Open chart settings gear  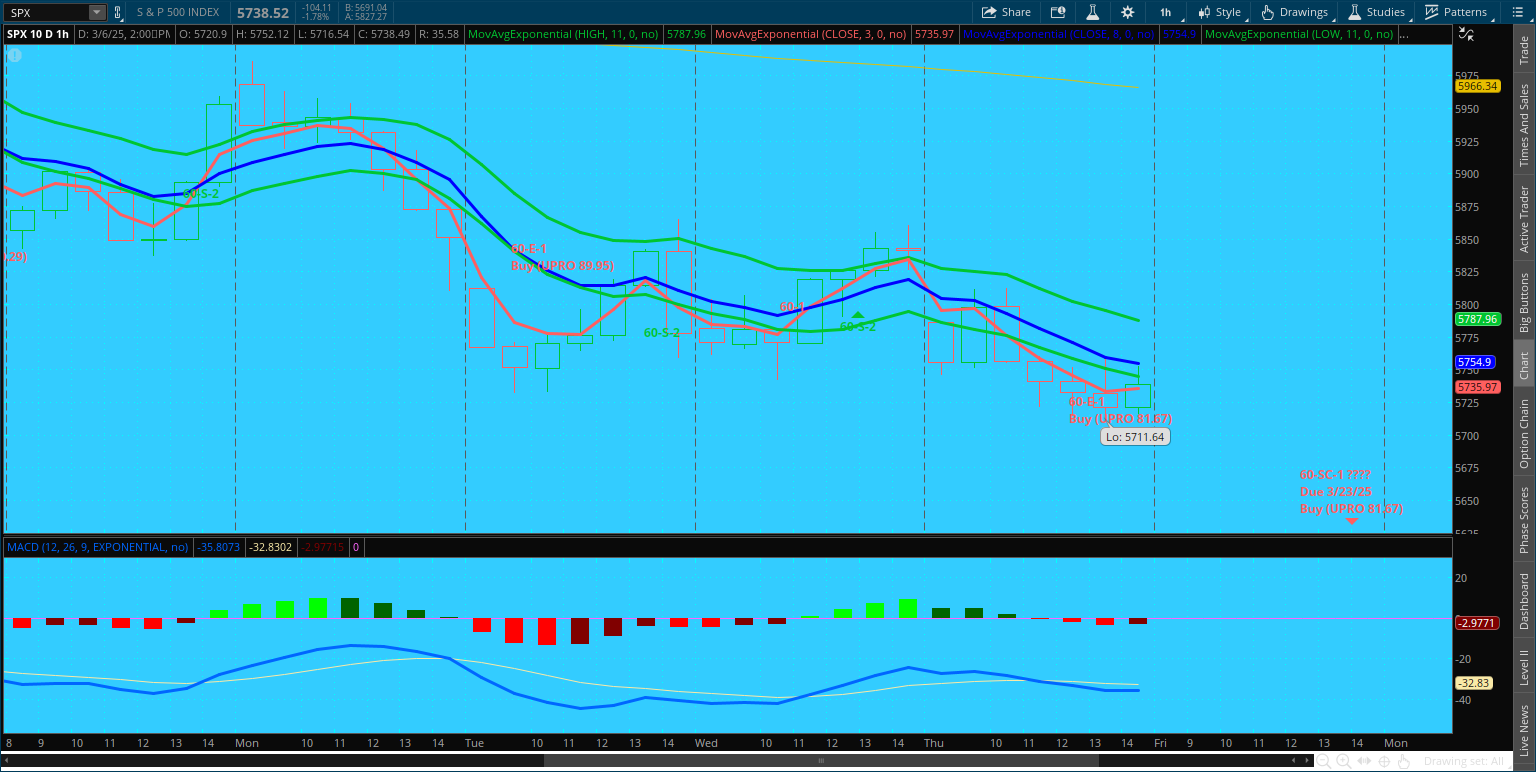click(1128, 12)
